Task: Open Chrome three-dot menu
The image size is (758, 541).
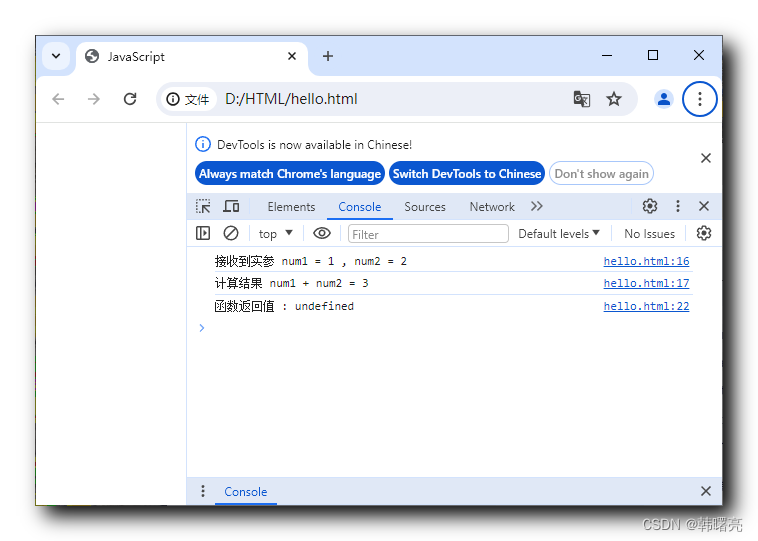Action: click(x=700, y=99)
